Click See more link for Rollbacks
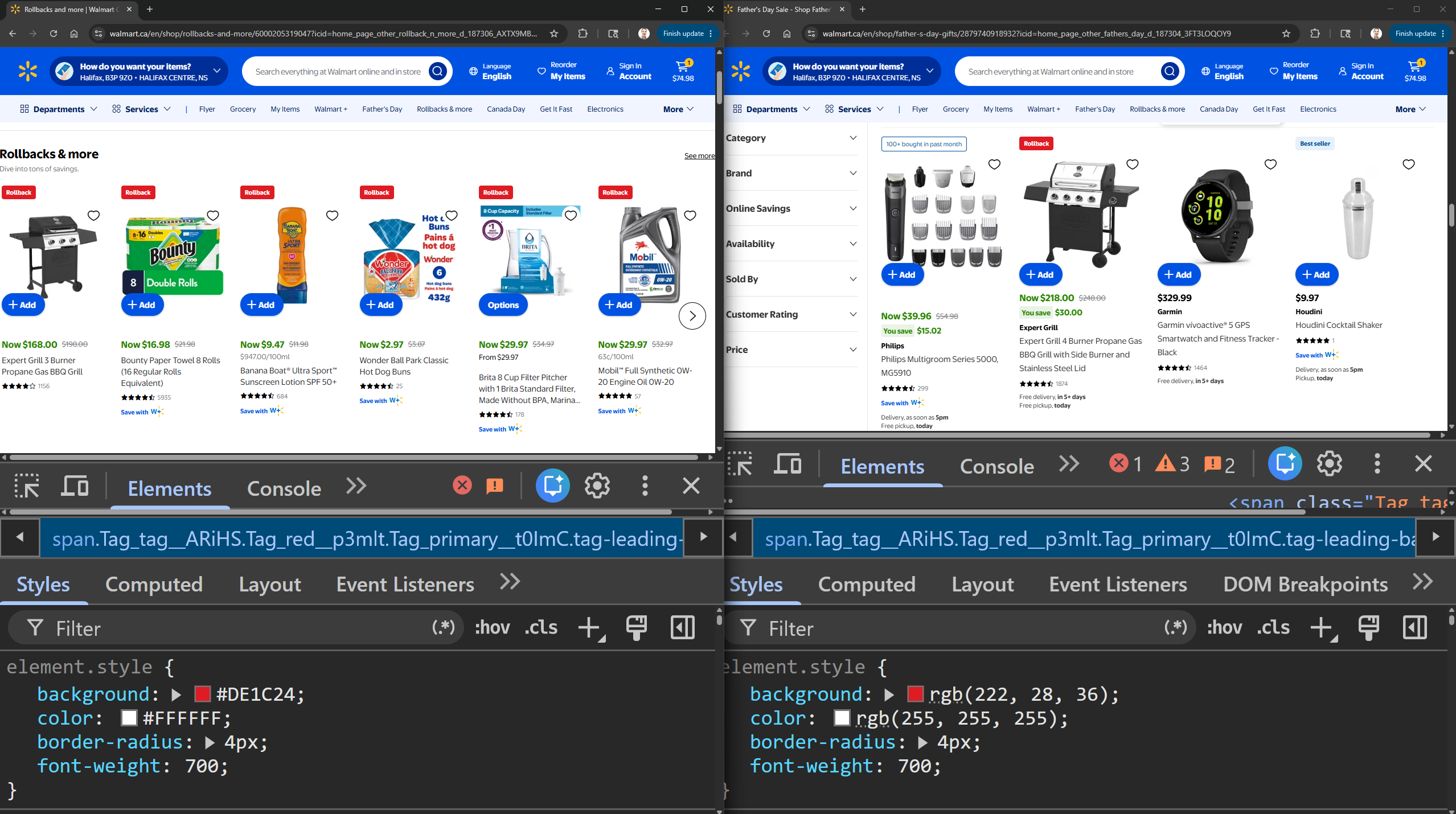Viewport: 1456px width, 814px height. (x=699, y=155)
